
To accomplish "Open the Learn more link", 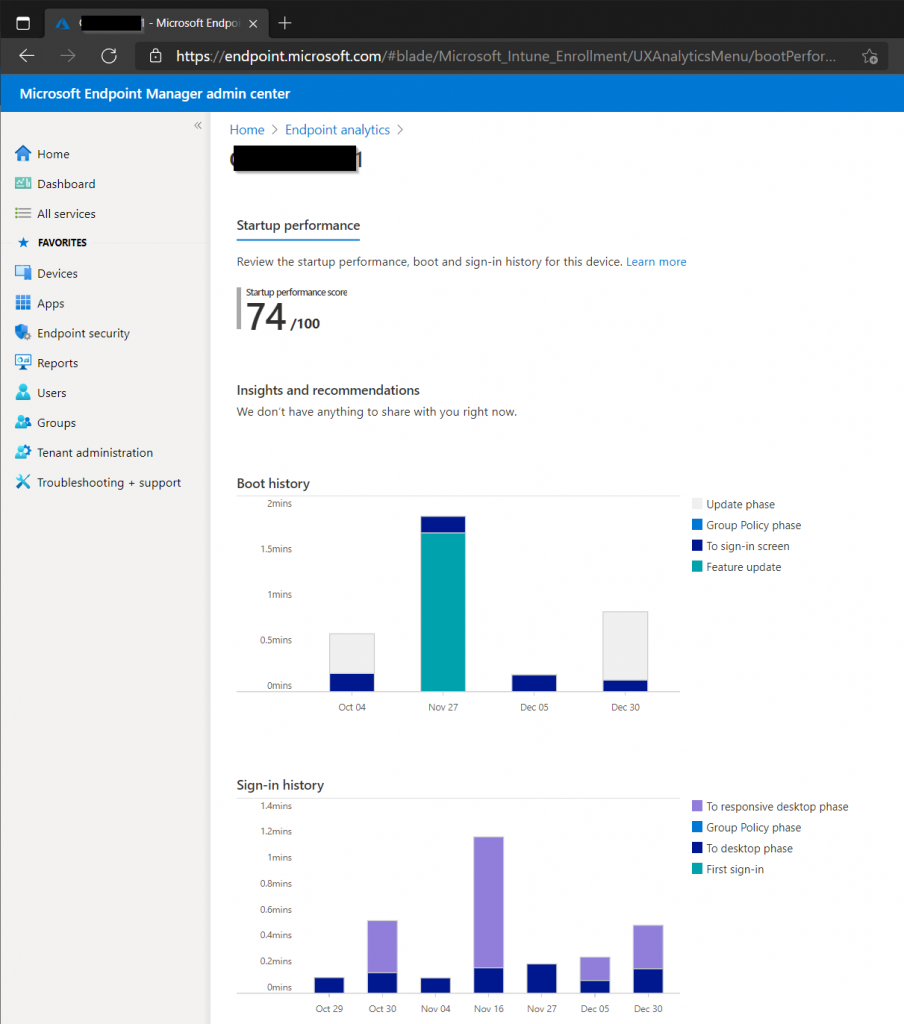I will pyautogui.click(x=656, y=262).
